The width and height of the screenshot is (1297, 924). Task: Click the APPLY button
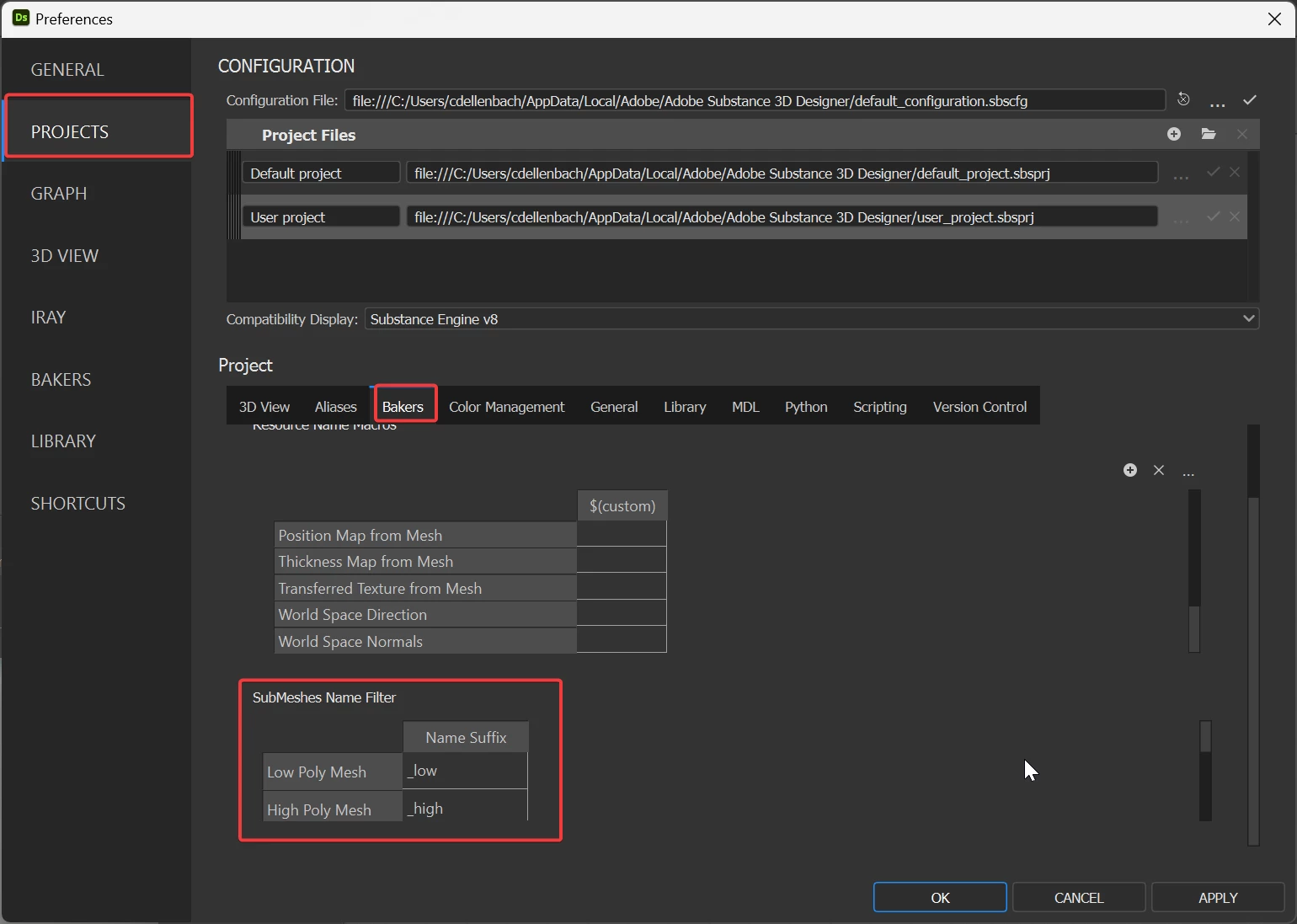pyautogui.click(x=1218, y=897)
